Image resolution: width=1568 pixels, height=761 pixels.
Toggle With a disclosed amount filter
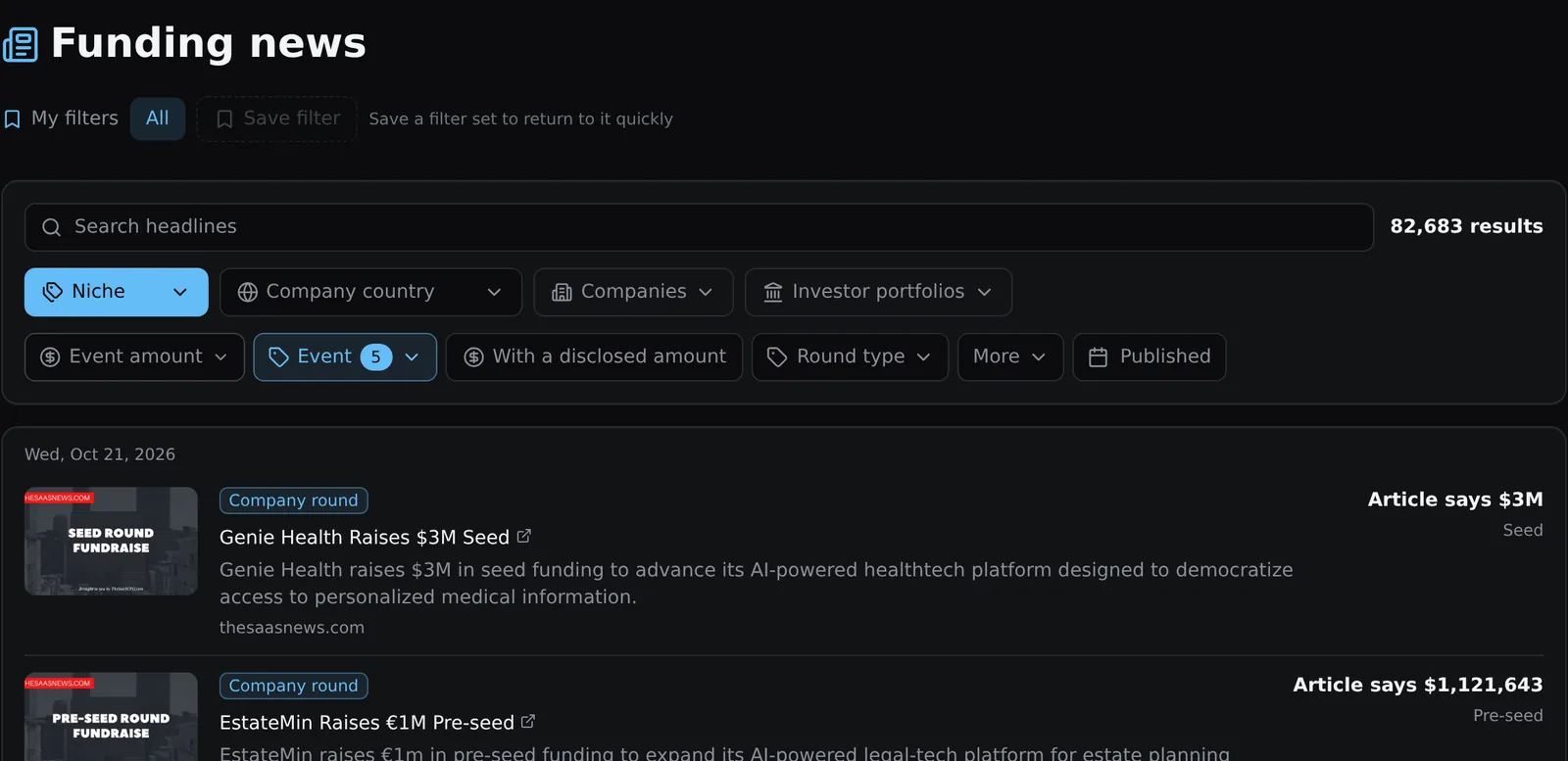click(594, 357)
